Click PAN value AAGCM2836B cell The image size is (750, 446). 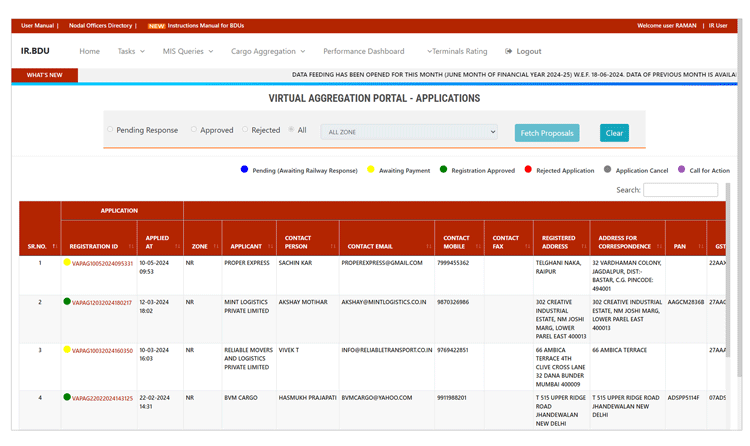(x=686, y=302)
